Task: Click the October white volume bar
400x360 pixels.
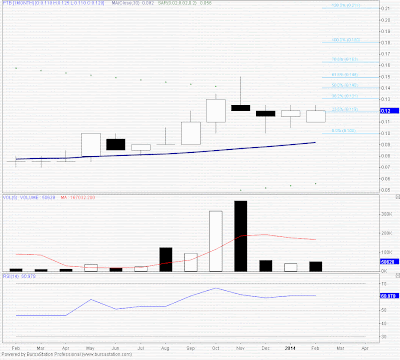Action: click(x=216, y=241)
